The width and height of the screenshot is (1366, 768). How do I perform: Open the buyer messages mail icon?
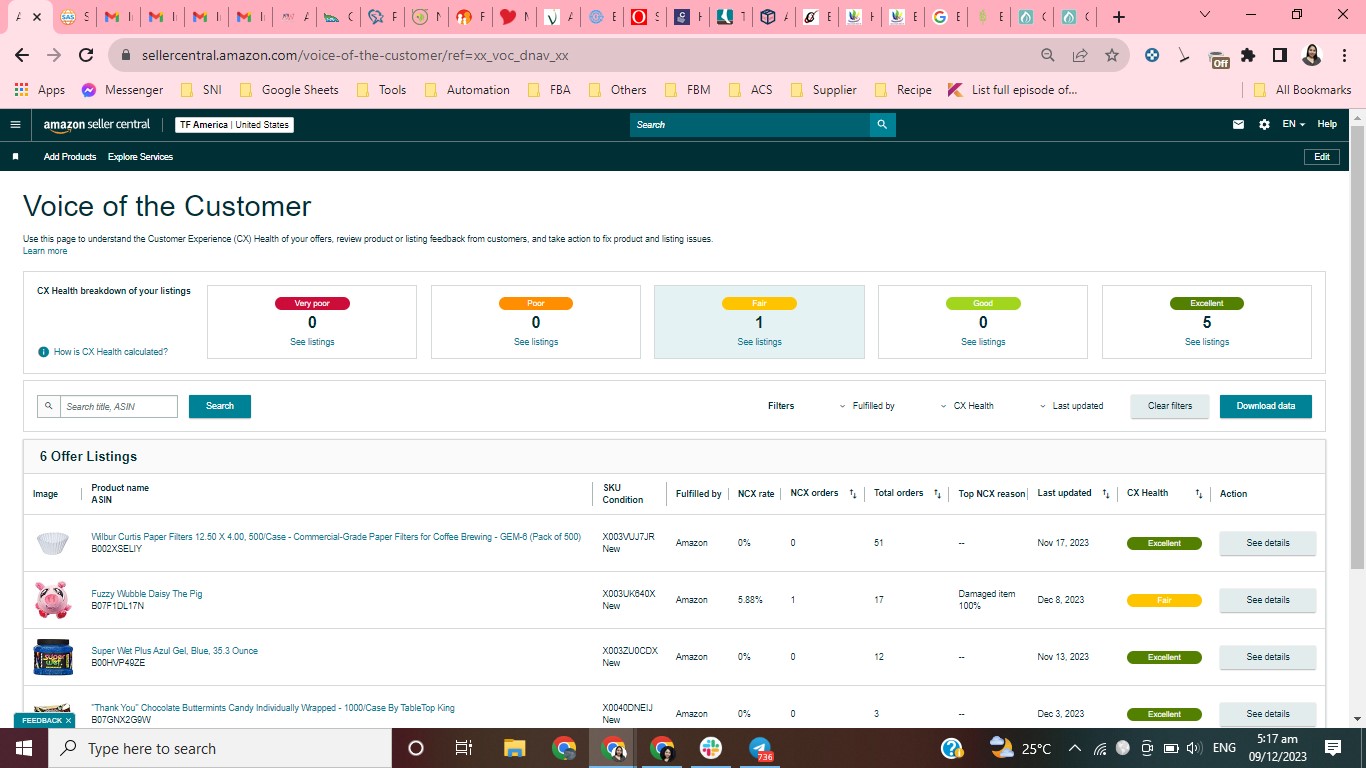pyautogui.click(x=1239, y=125)
